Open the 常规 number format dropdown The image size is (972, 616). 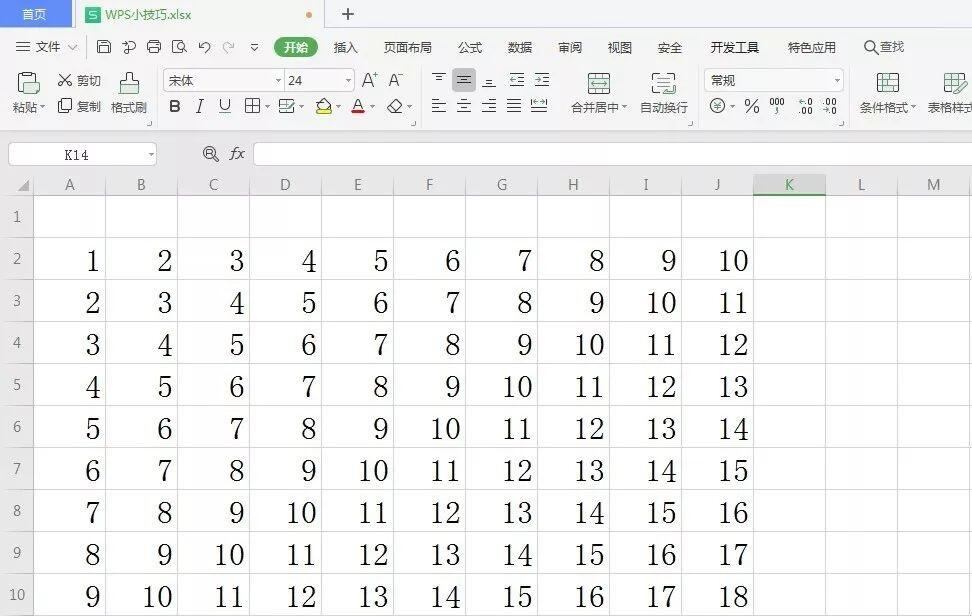(x=837, y=81)
